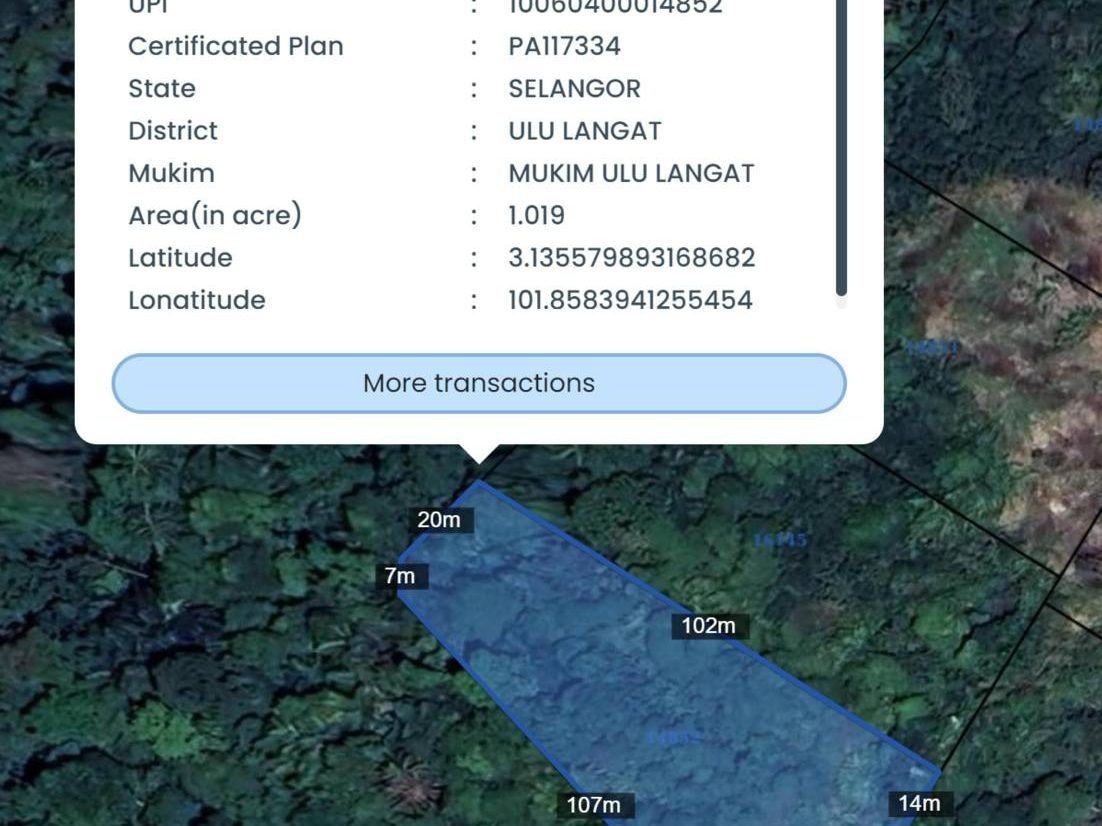
Task: Select neighbouring lot labeled 16145
Action: pos(780,540)
